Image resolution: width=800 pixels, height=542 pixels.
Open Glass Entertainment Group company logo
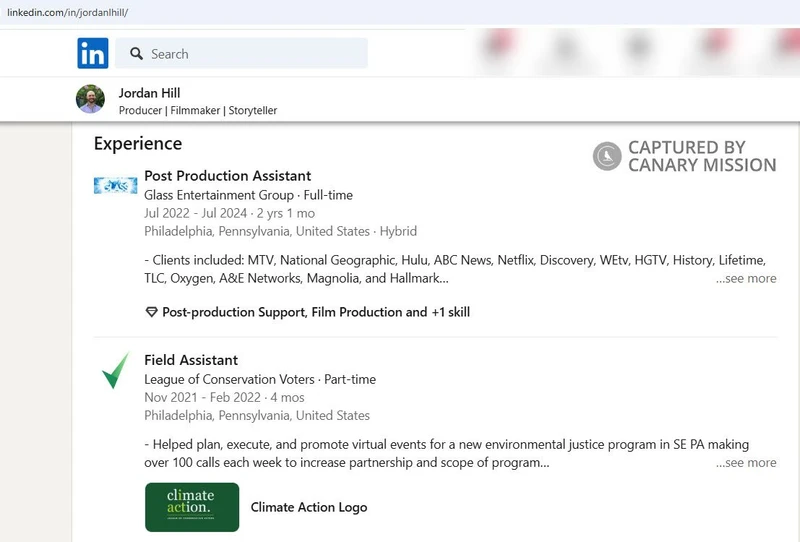click(x=116, y=186)
